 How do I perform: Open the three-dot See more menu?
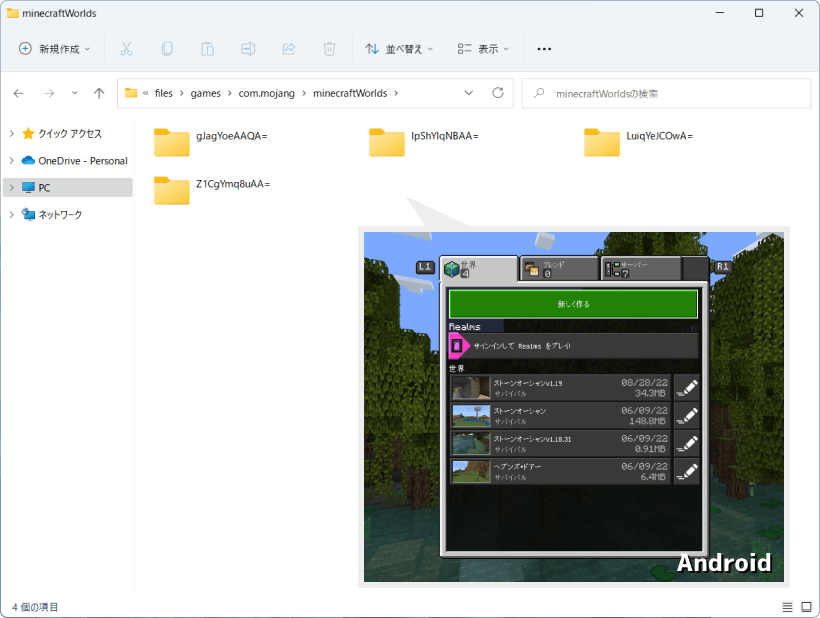(544, 49)
